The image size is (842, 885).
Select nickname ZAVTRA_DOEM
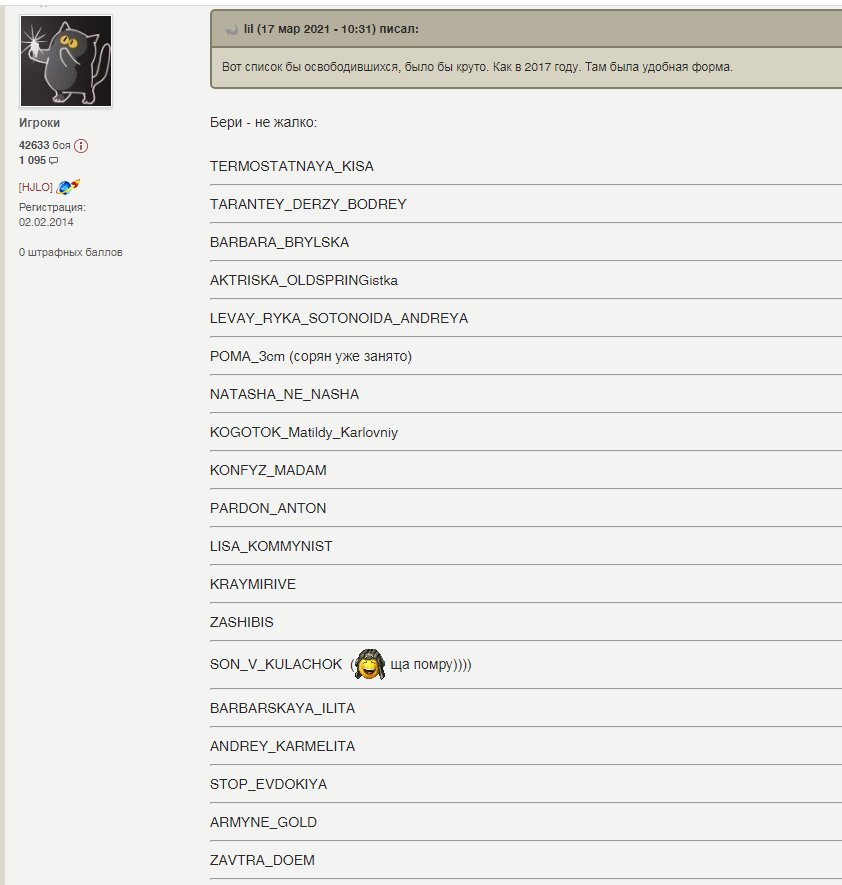pyautogui.click(x=262, y=860)
